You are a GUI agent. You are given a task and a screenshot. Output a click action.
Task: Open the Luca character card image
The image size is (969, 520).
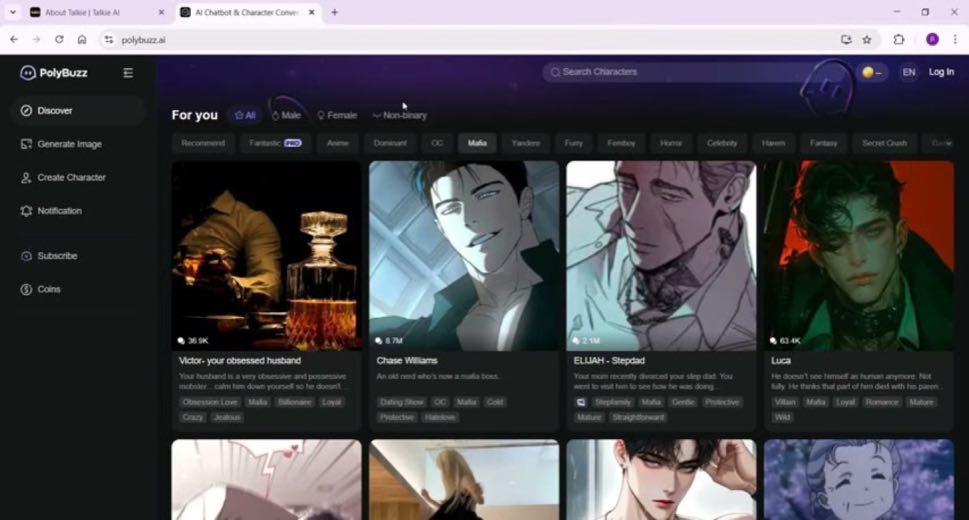tap(859, 256)
